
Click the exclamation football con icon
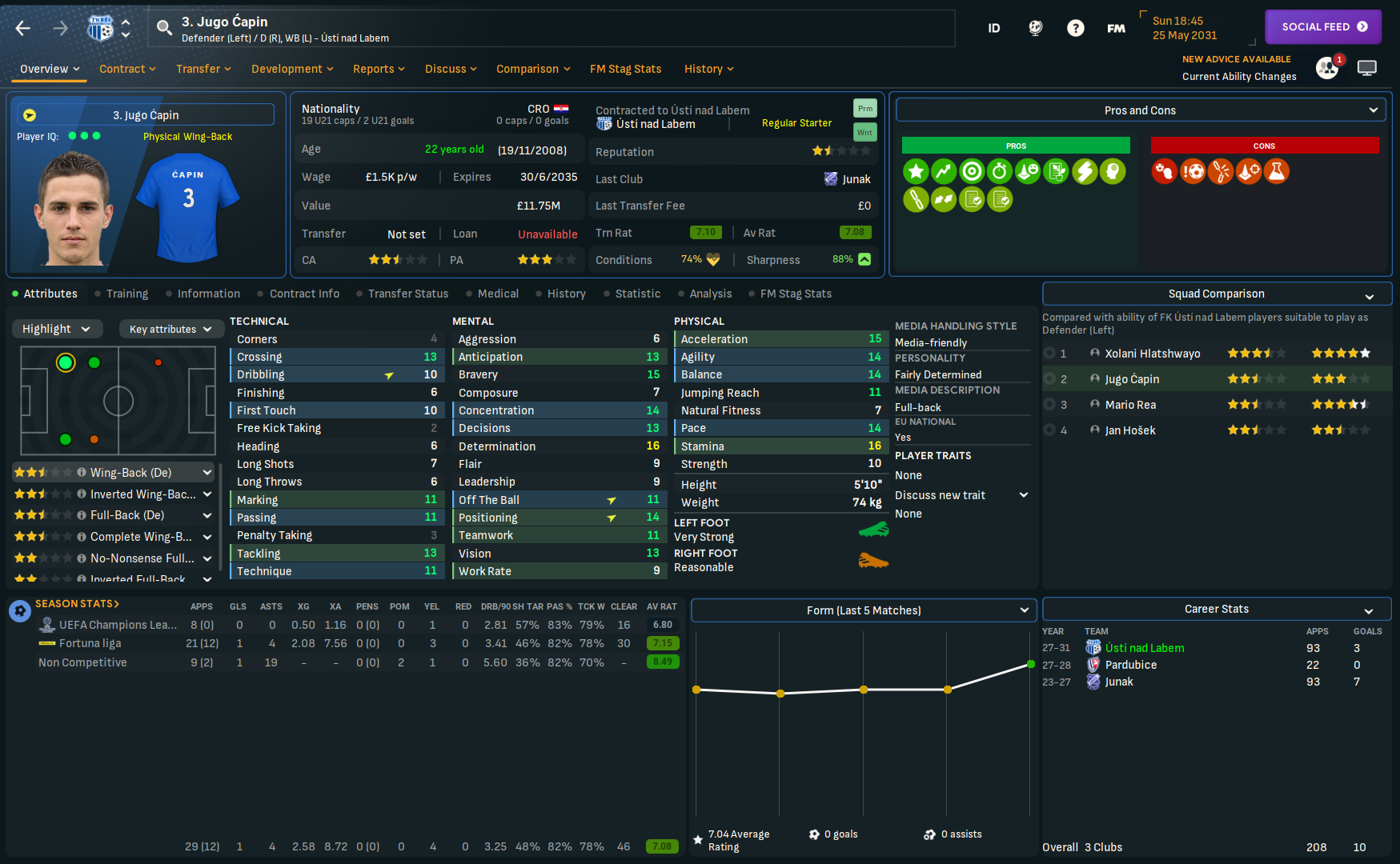(1193, 171)
